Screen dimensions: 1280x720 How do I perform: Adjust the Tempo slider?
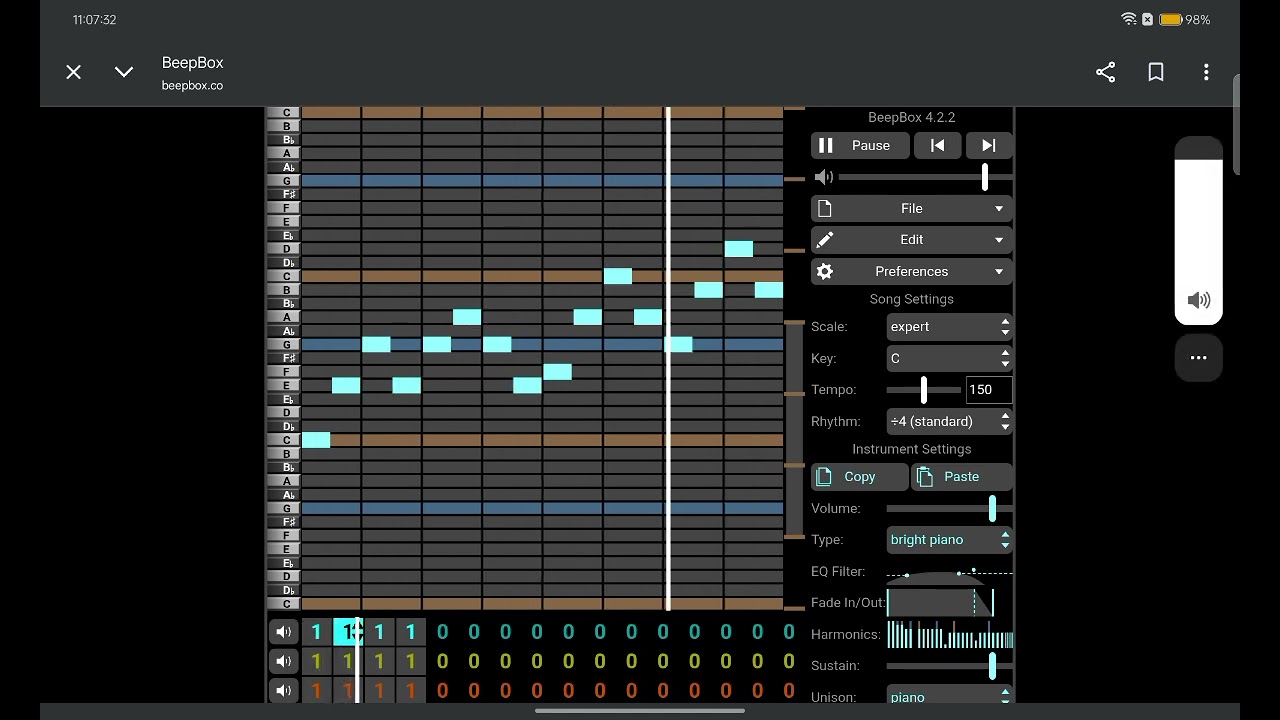tap(924, 390)
